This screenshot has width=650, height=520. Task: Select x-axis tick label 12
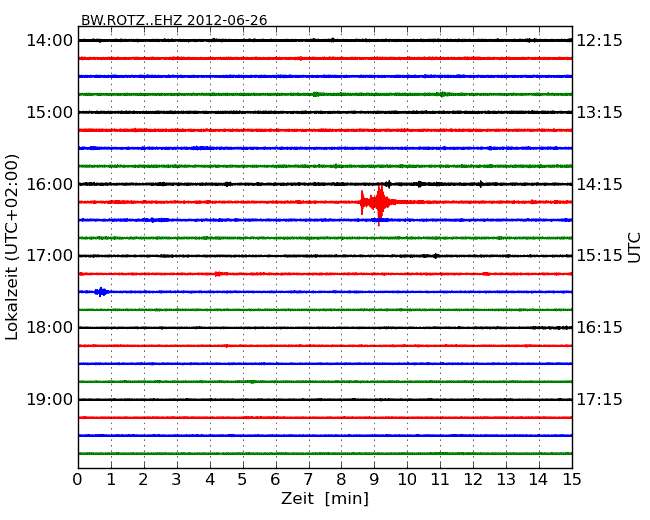click(x=473, y=480)
